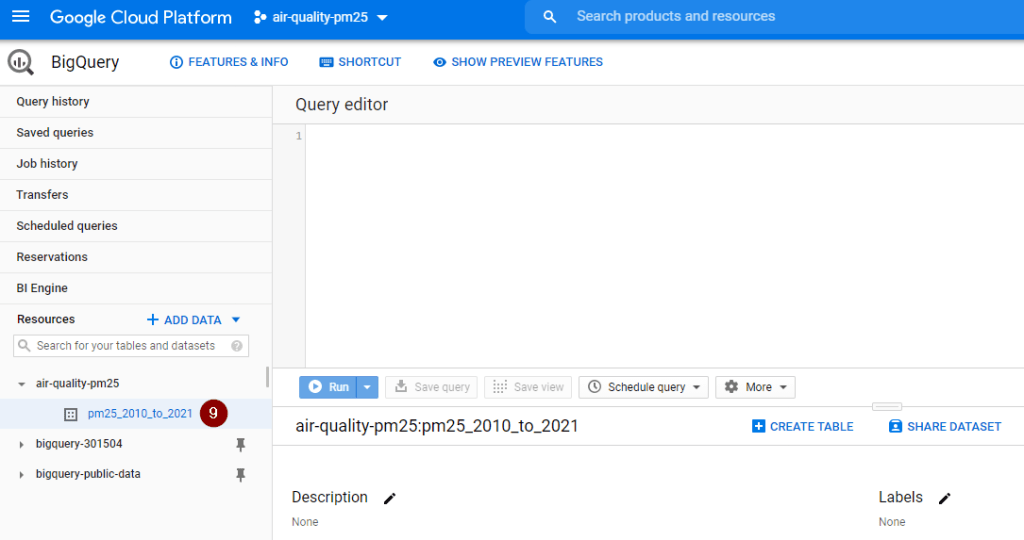The width and height of the screenshot is (1024, 540).
Task: Toggle pin for bigquery-public-data project
Action: [240, 475]
